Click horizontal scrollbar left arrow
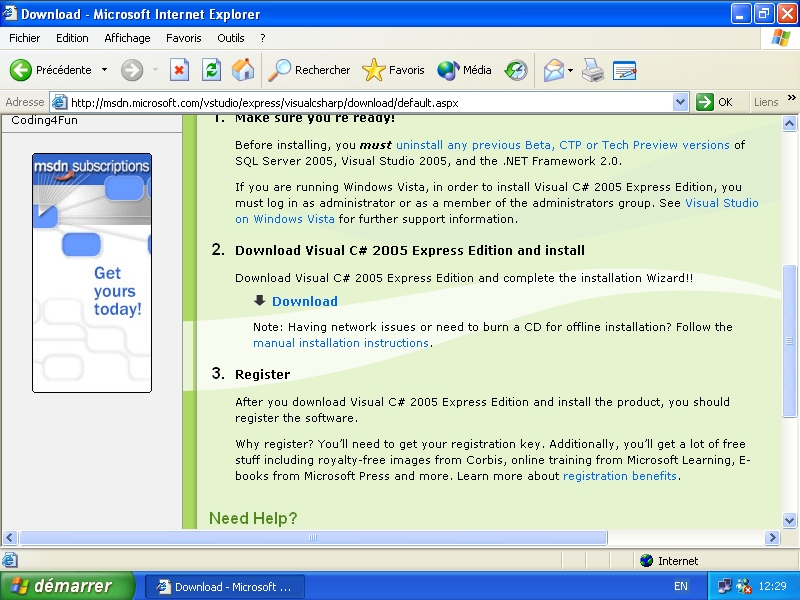The image size is (800, 600). point(10,537)
